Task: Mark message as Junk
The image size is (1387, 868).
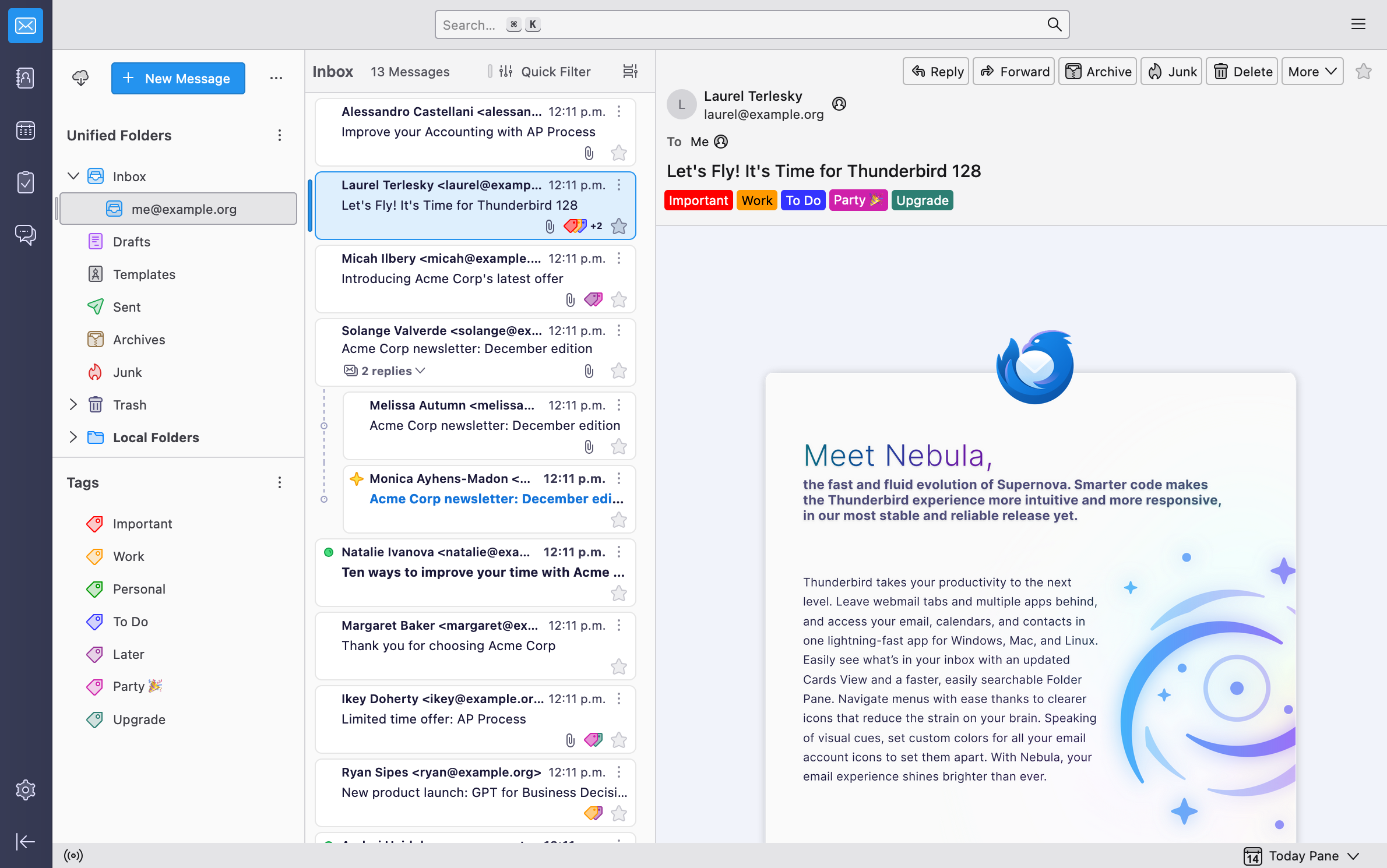Action: [x=1172, y=71]
